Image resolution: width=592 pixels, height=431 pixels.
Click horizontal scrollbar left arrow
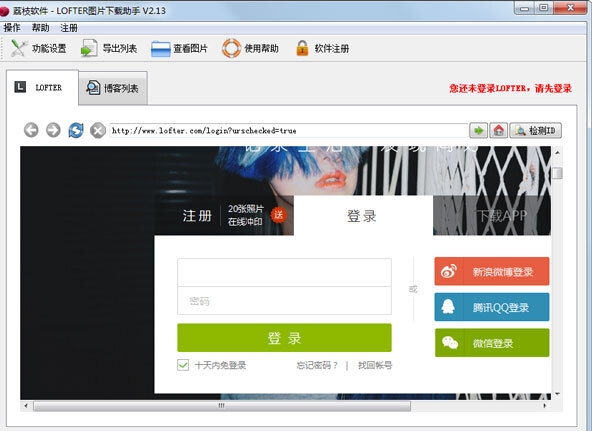point(26,406)
